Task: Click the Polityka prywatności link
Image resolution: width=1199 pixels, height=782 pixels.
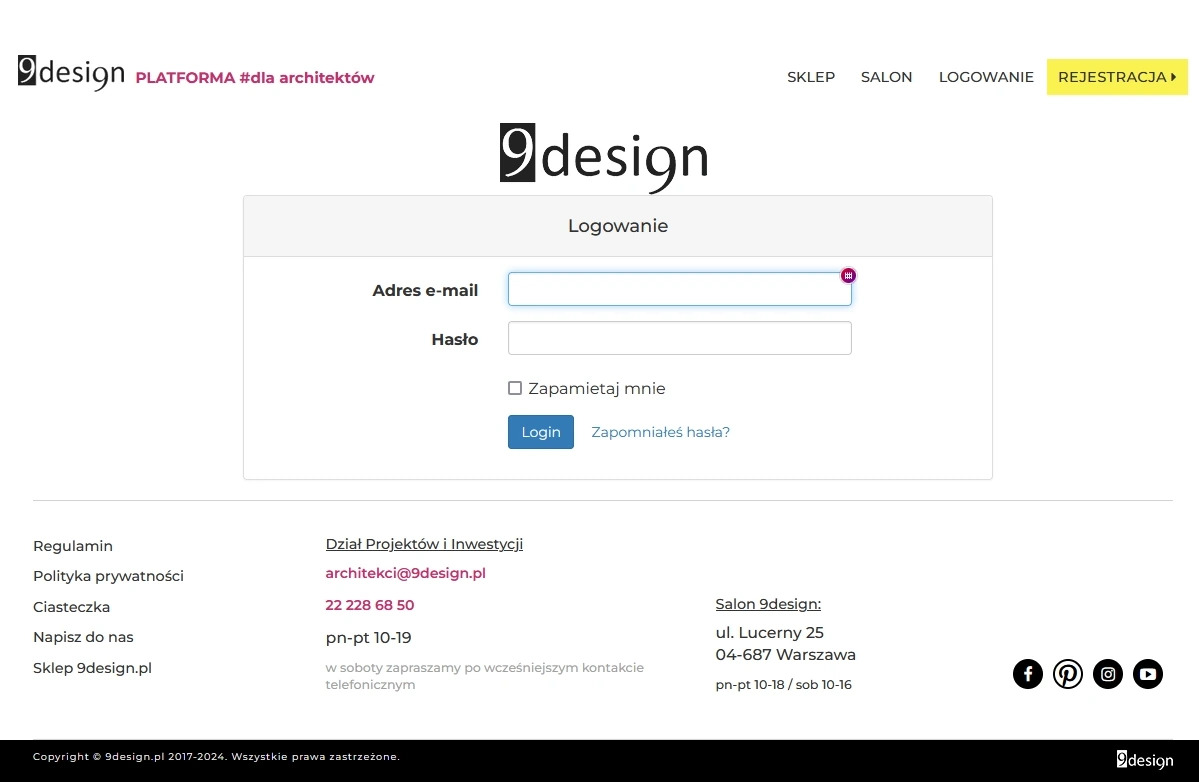Action: [108, 576]
